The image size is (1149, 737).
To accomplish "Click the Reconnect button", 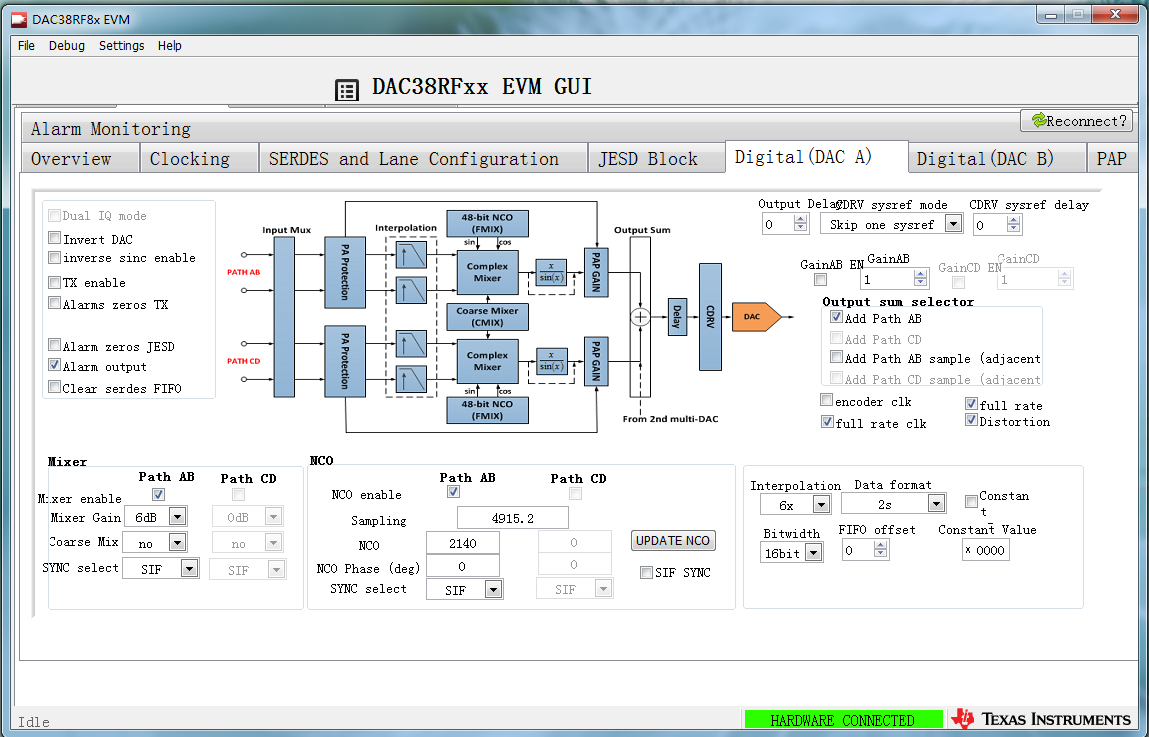I will (x=1076, y=121).
